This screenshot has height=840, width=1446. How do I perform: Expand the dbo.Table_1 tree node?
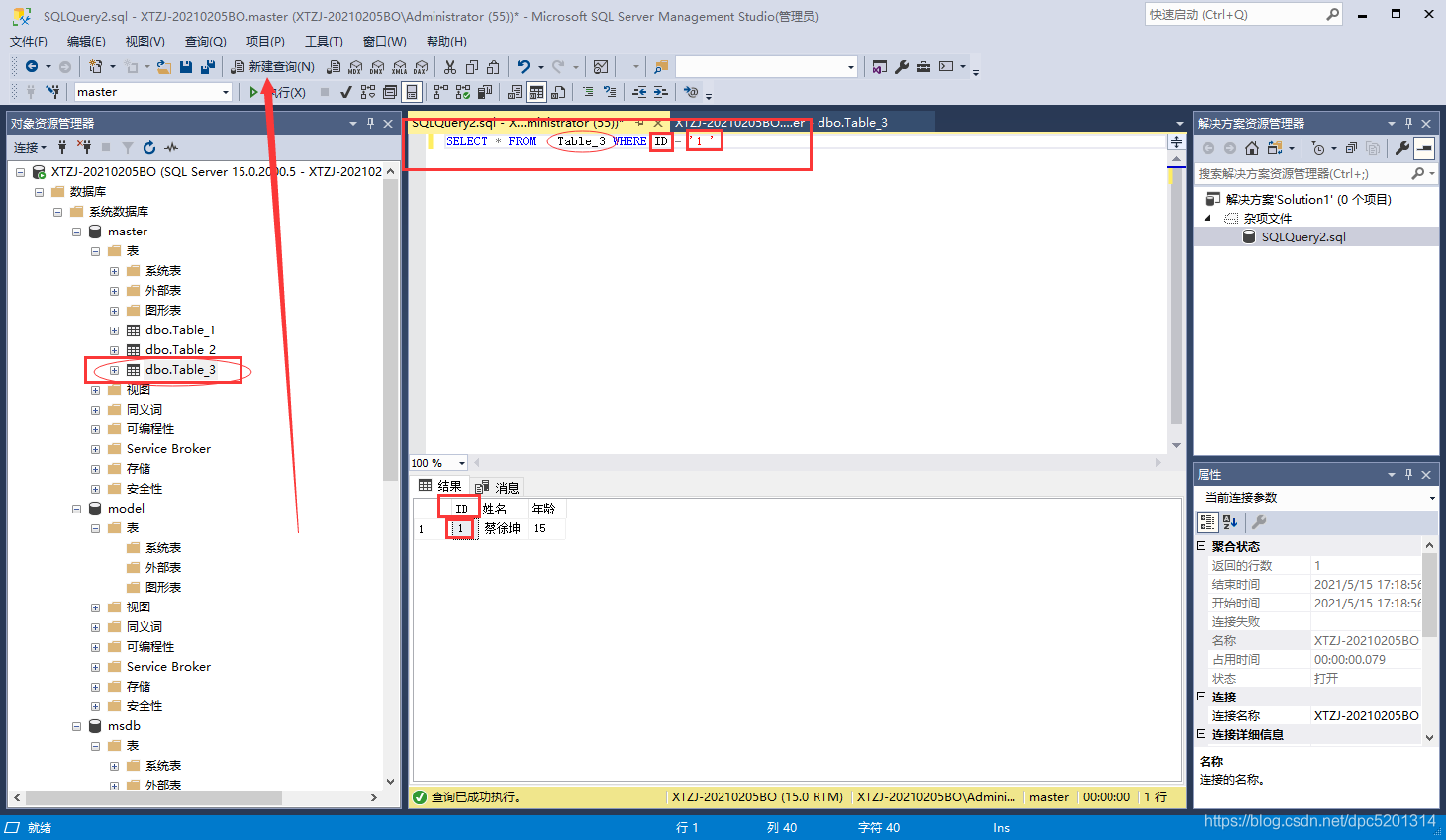tap(114, 329)
